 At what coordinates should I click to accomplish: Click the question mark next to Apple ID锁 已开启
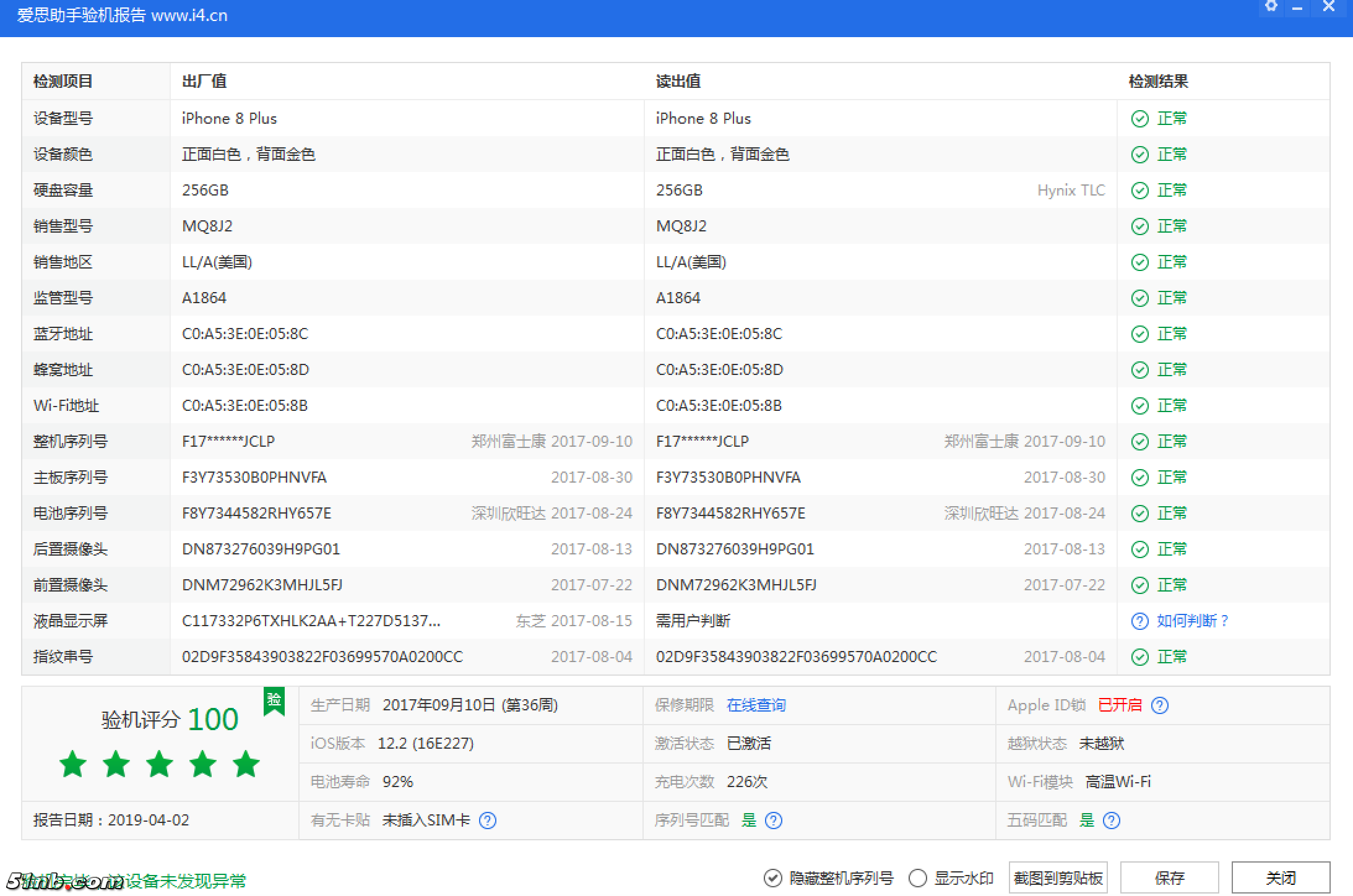pos(1160,705)
